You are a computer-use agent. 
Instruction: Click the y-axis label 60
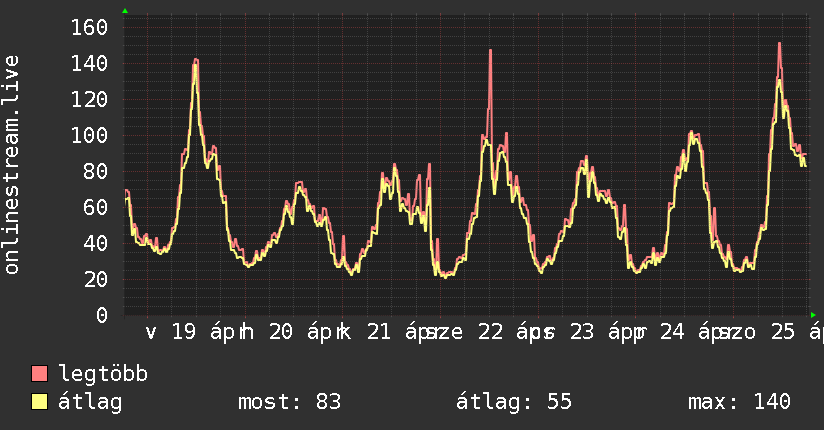point(96,208)
